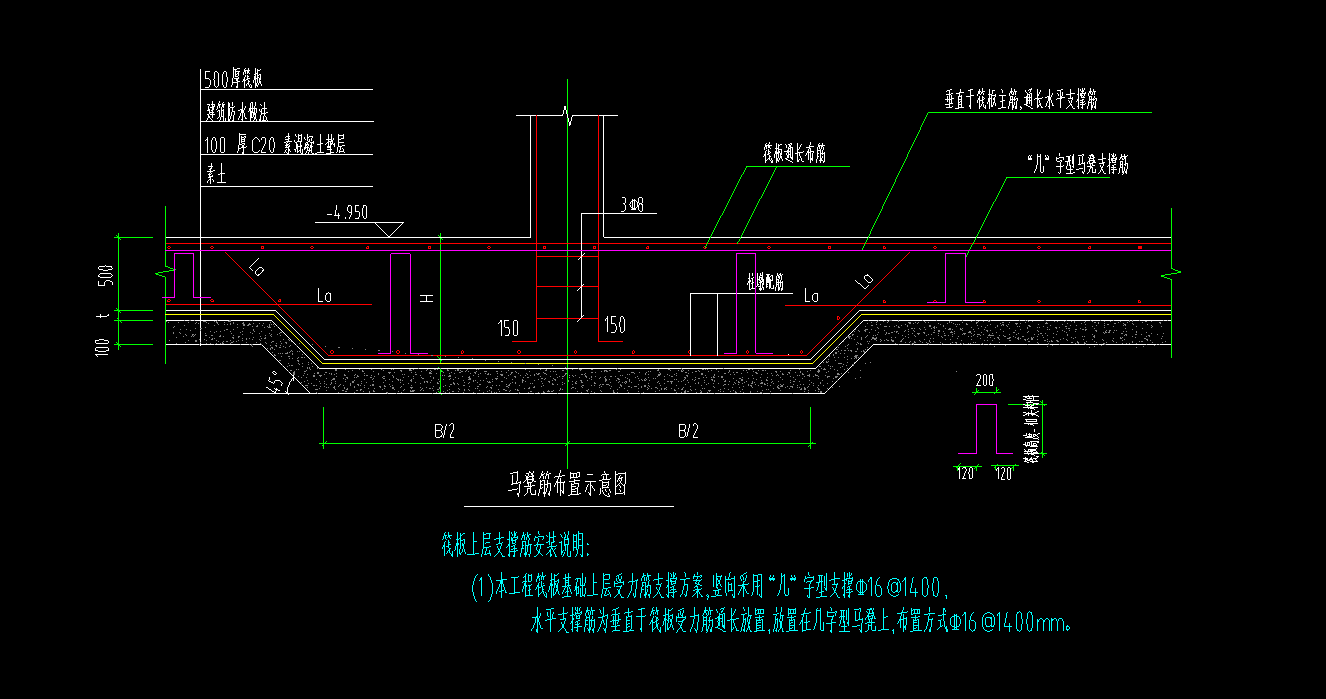Click the vertical 'H' dimension label

coord(426,298)
